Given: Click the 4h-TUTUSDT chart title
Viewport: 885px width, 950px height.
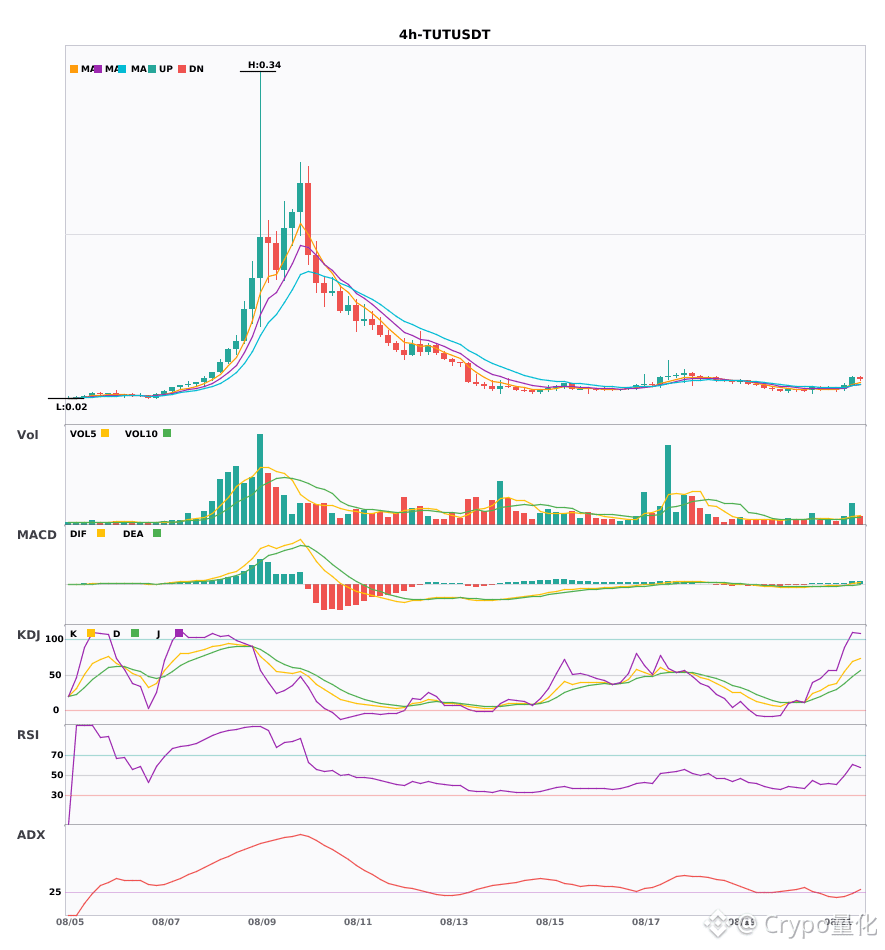Looking at the screenshot, I should click(x=444, y=35).
